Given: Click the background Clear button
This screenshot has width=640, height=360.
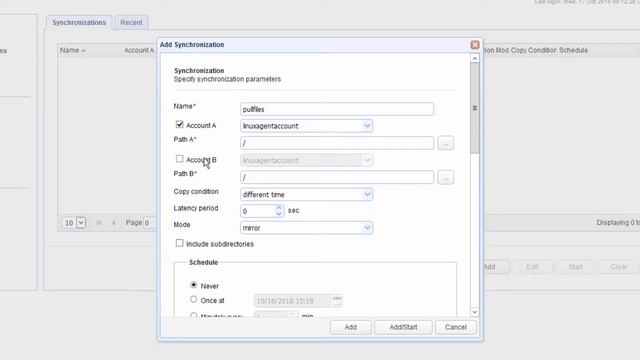Looking at the screenshot, I should pyautogui.click(x=619, y=267).
